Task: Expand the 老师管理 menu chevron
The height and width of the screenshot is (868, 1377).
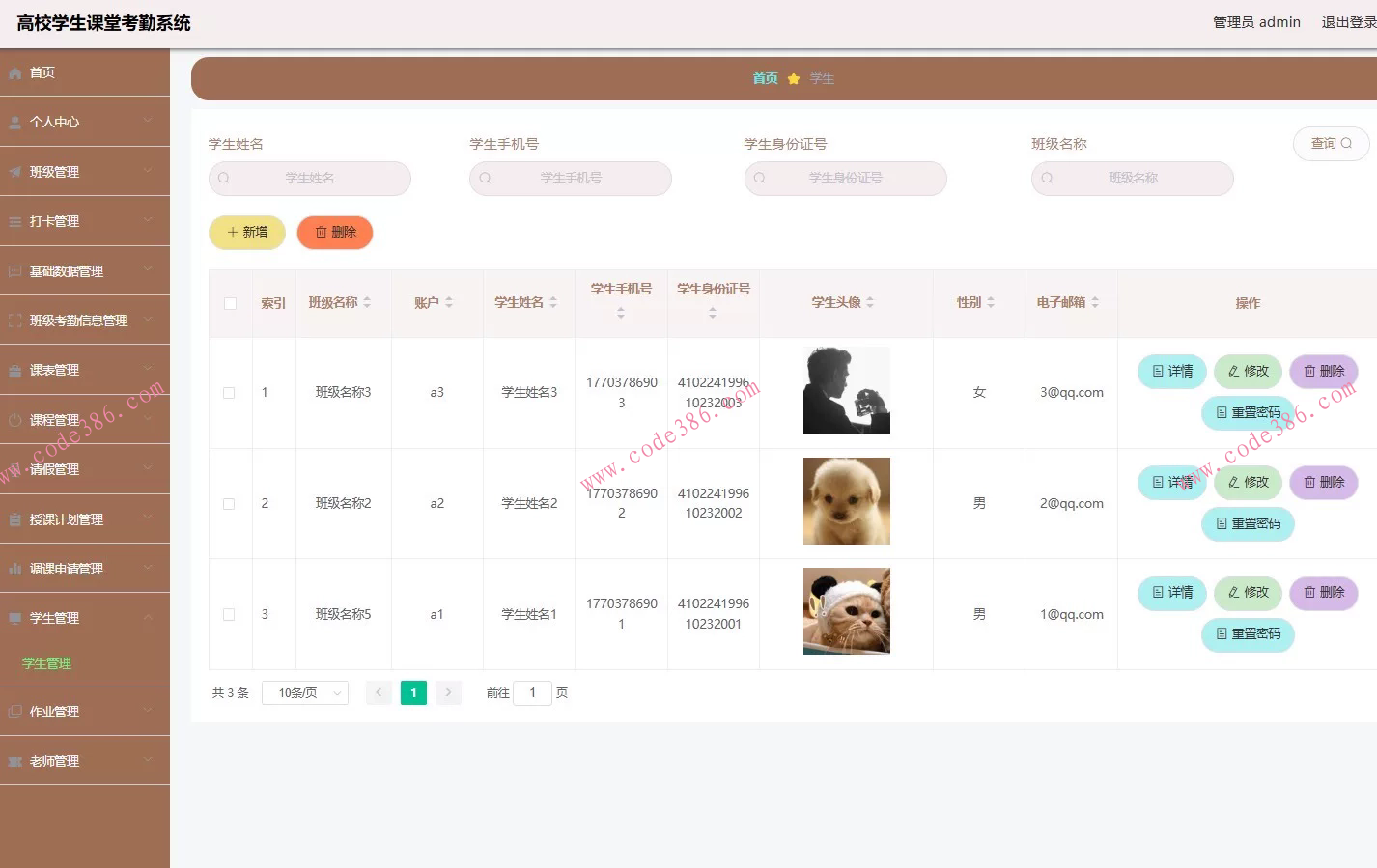Action: coord(148,760)
